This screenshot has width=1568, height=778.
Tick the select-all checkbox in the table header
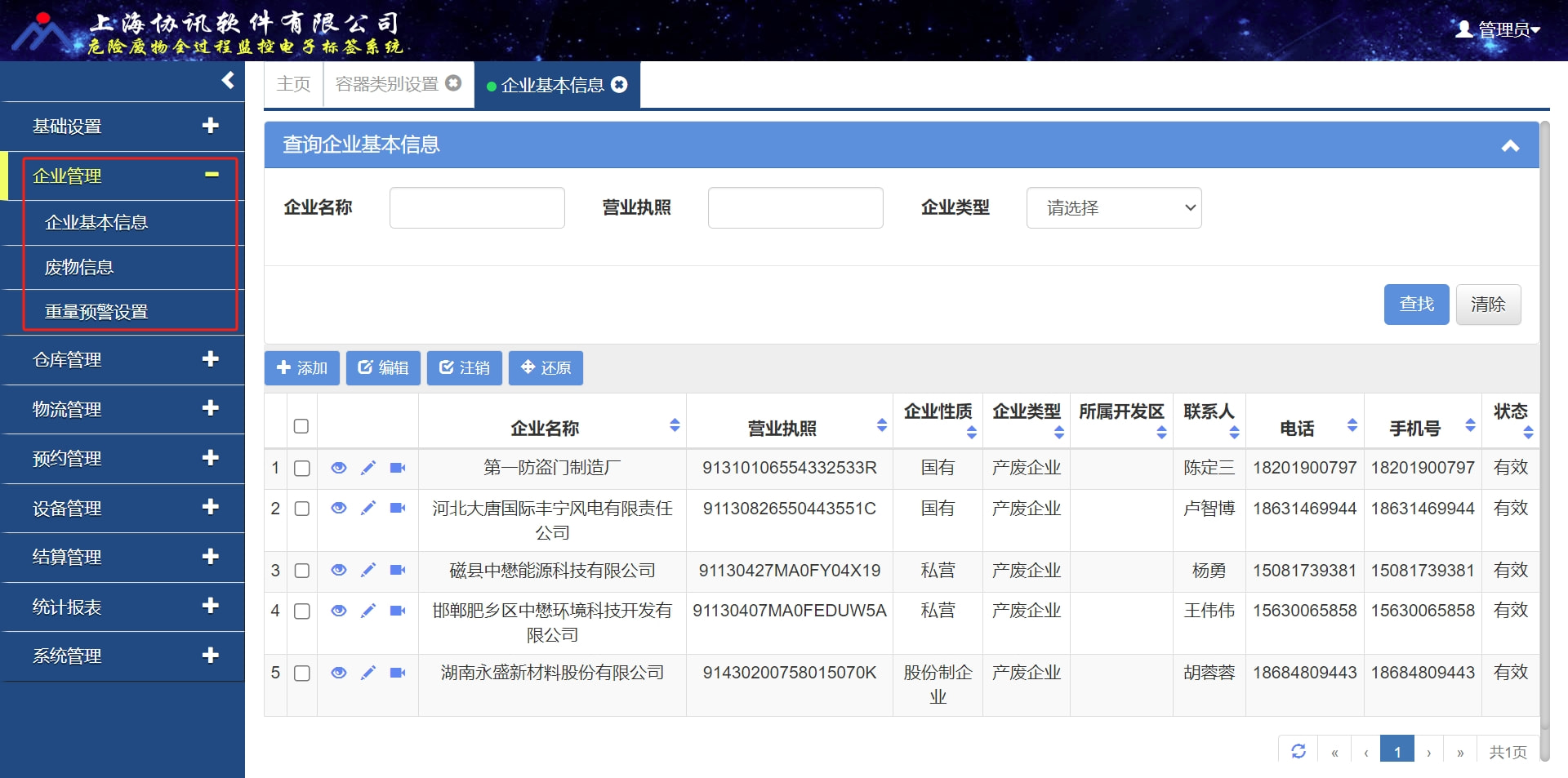click(301, 426)
